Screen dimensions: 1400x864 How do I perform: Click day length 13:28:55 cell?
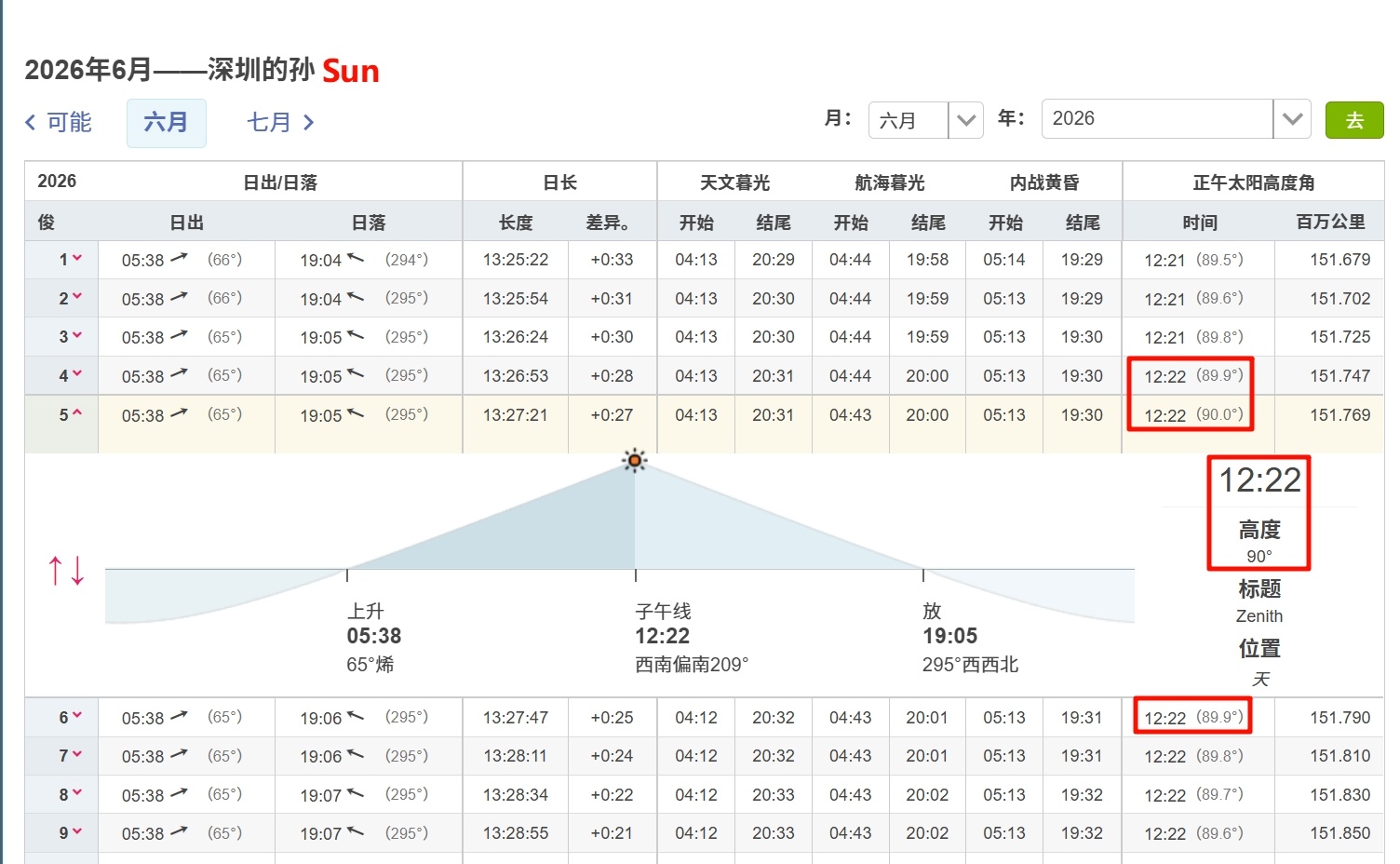(x=516, y=833)
